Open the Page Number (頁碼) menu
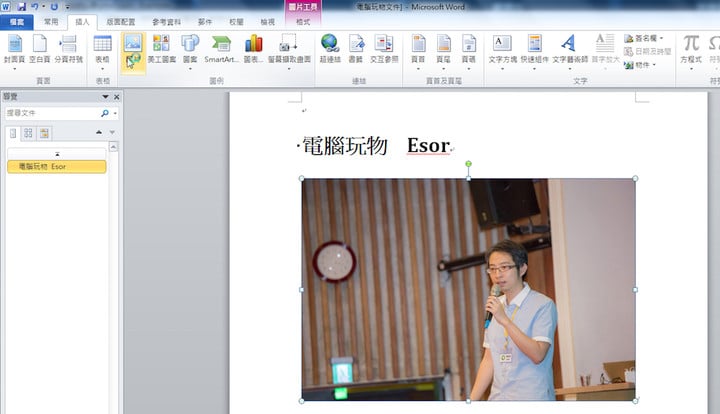 pos(469,52)
